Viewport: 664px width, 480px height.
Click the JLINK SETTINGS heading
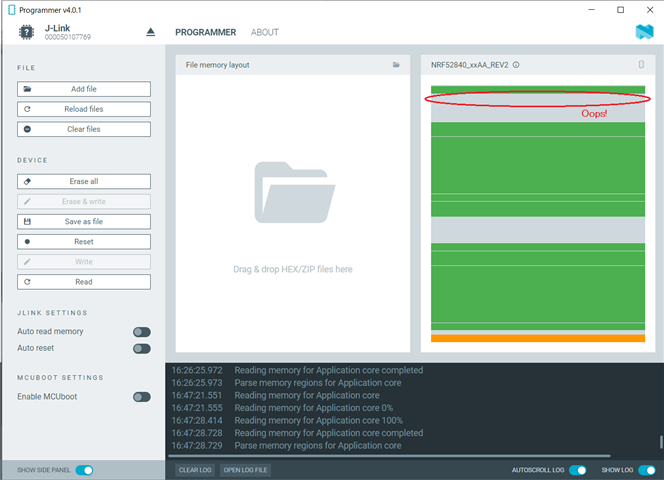pyautogui.click(x=53, y=313)
